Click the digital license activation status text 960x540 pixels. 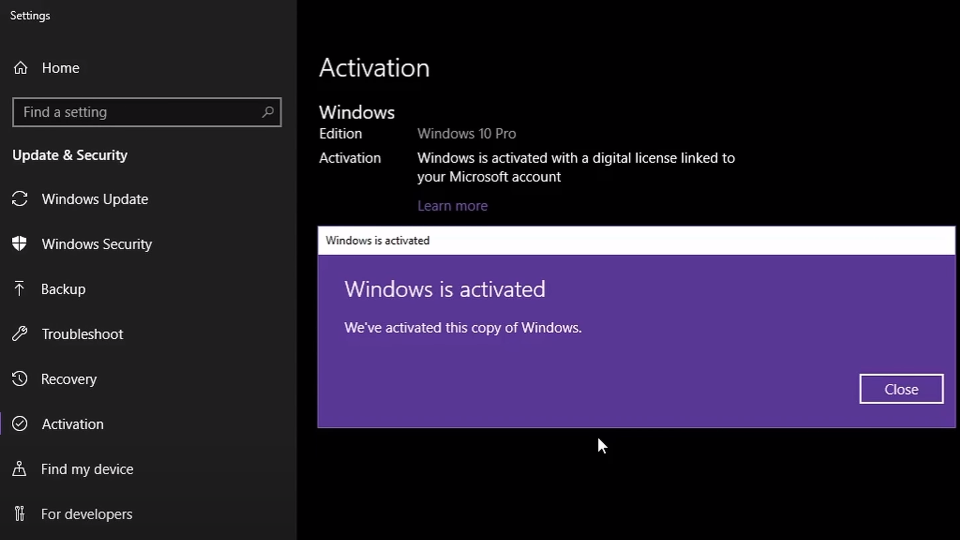(x=576, y=167)
